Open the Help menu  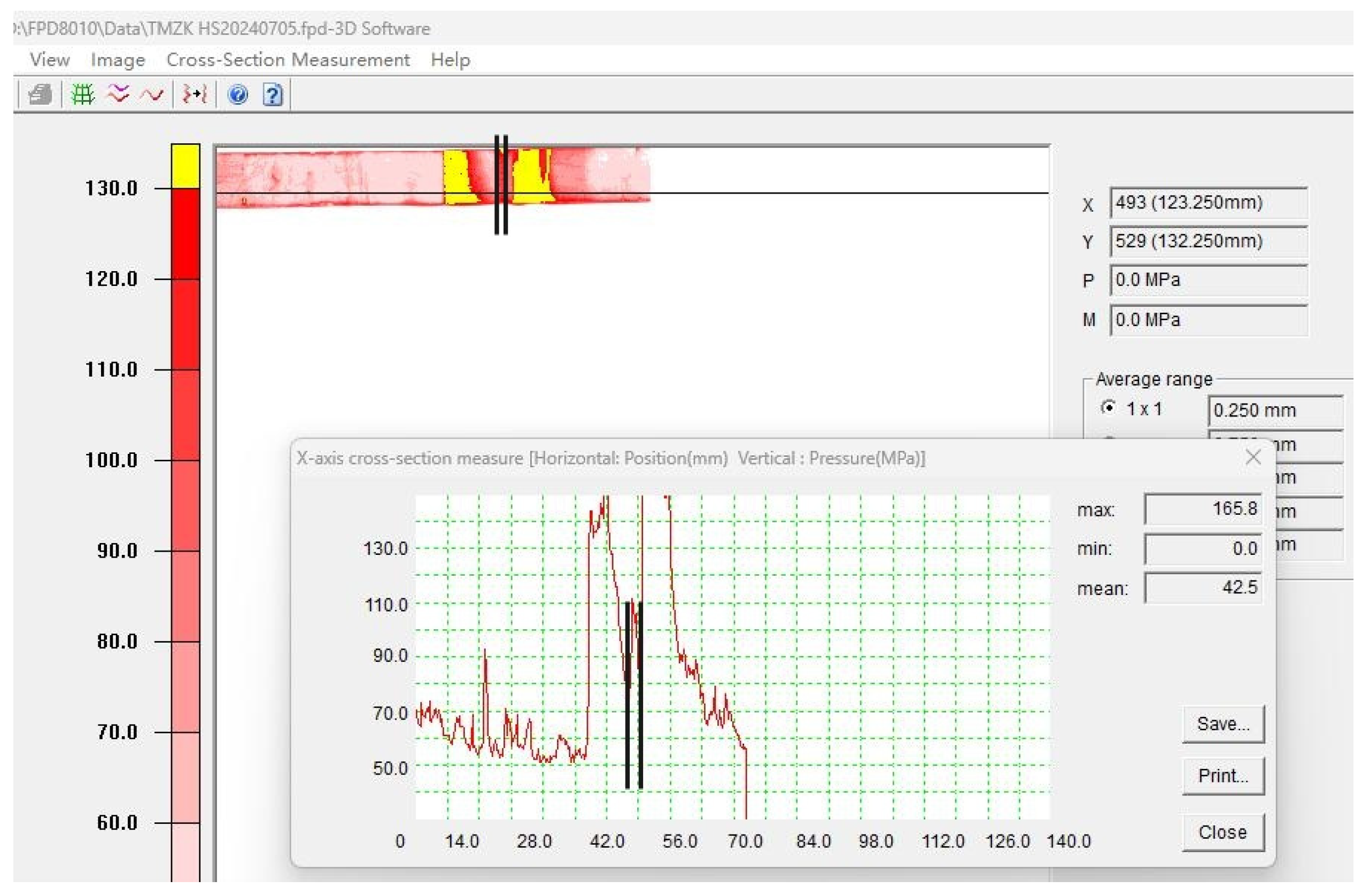click(450, 60)
